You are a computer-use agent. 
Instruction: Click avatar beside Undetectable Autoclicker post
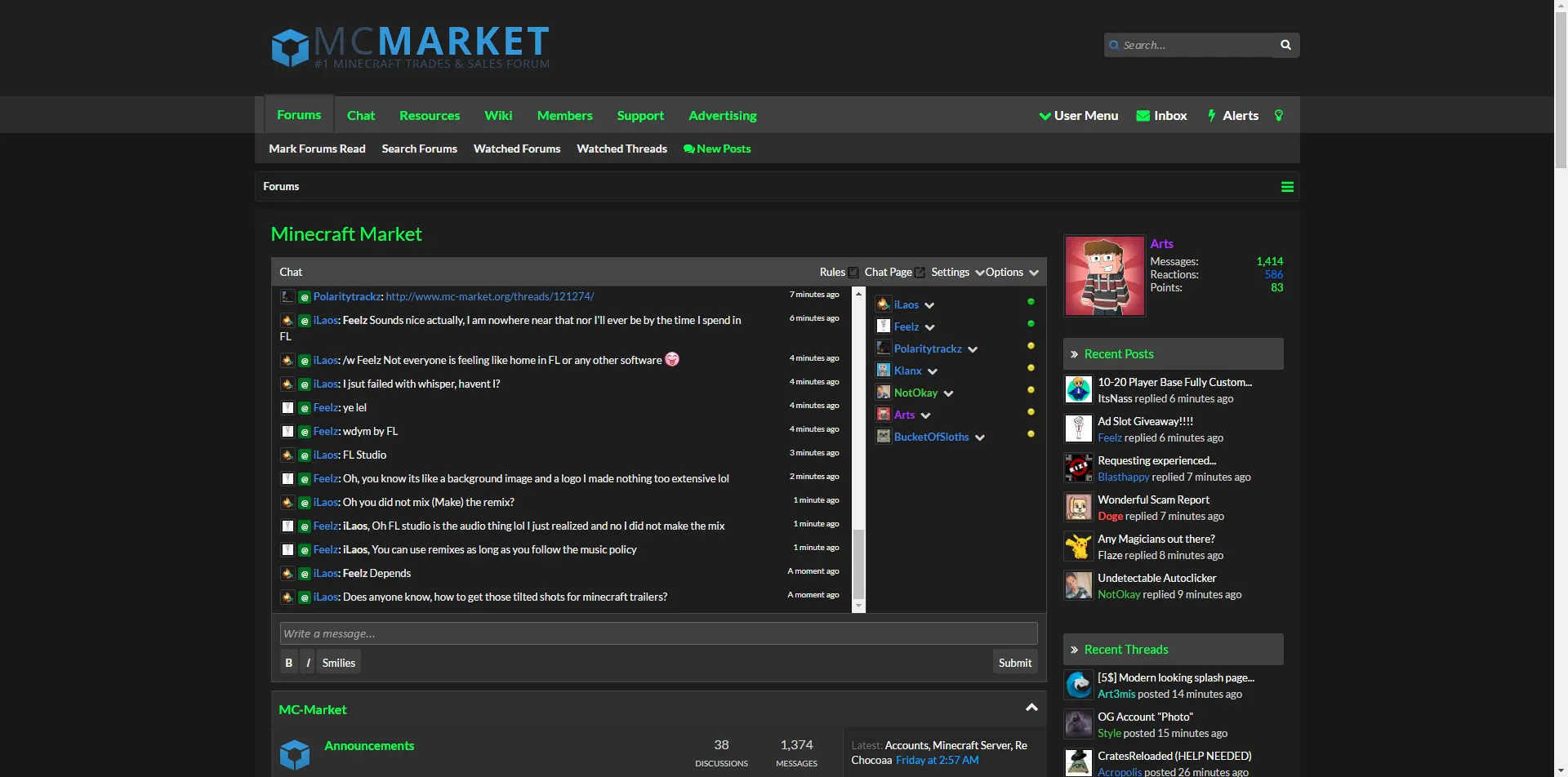[x=1079, y=585]
